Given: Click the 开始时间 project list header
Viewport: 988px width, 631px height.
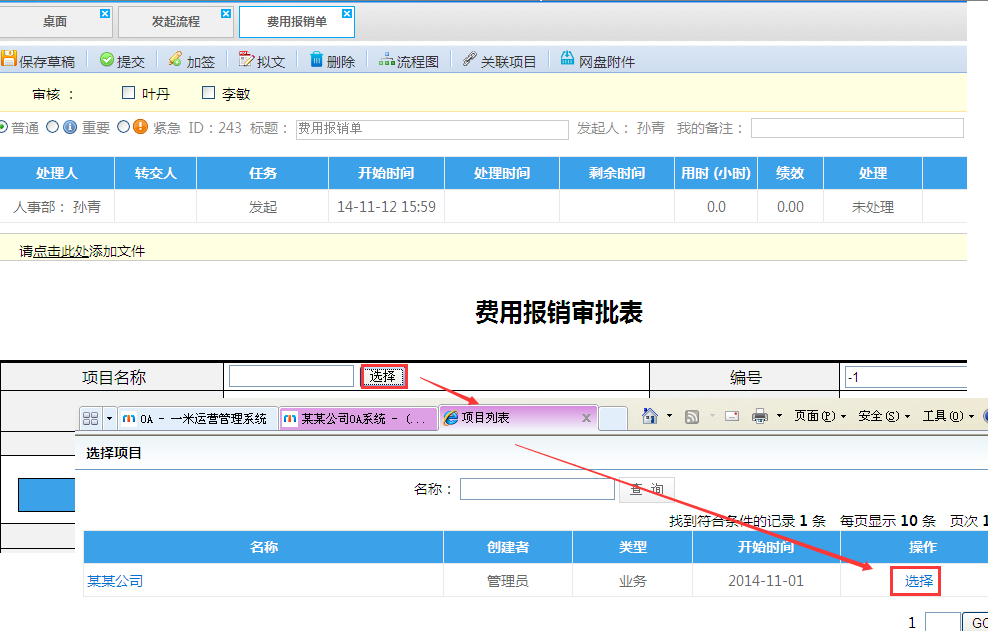Looking at the screenshot, I should point(766,547).
